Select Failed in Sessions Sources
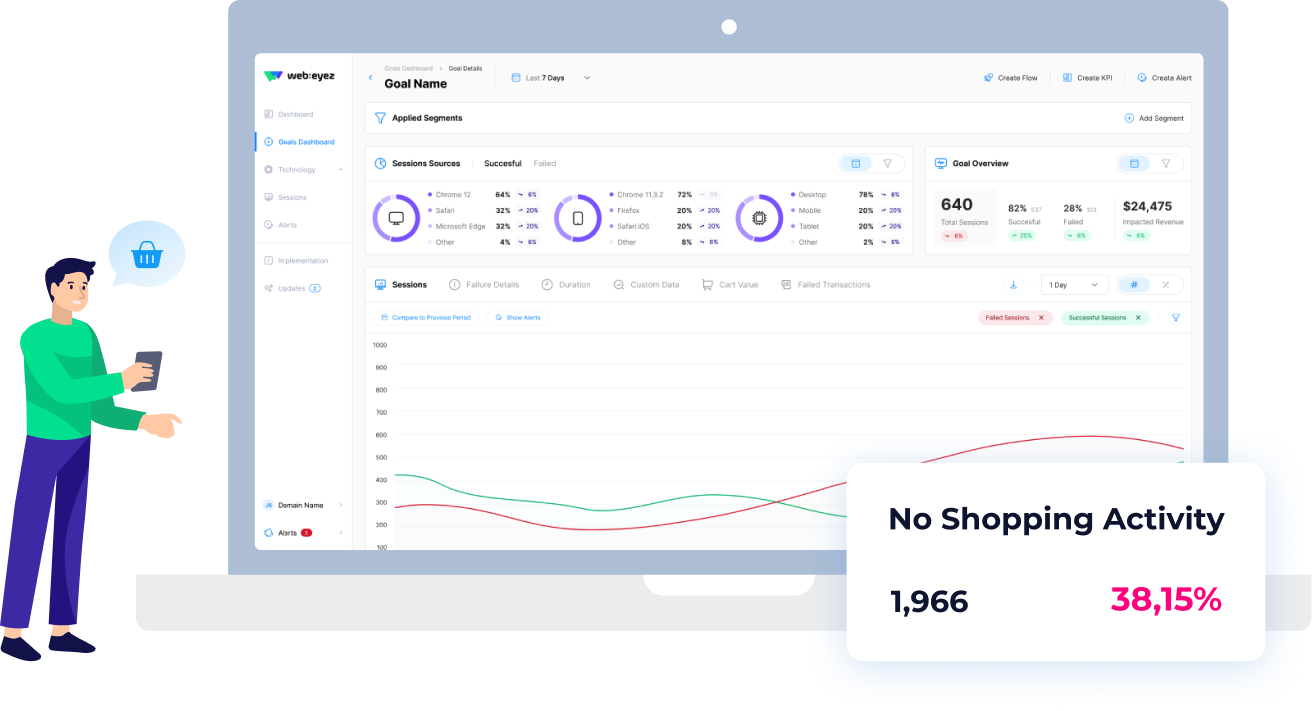 coord(545,163)
